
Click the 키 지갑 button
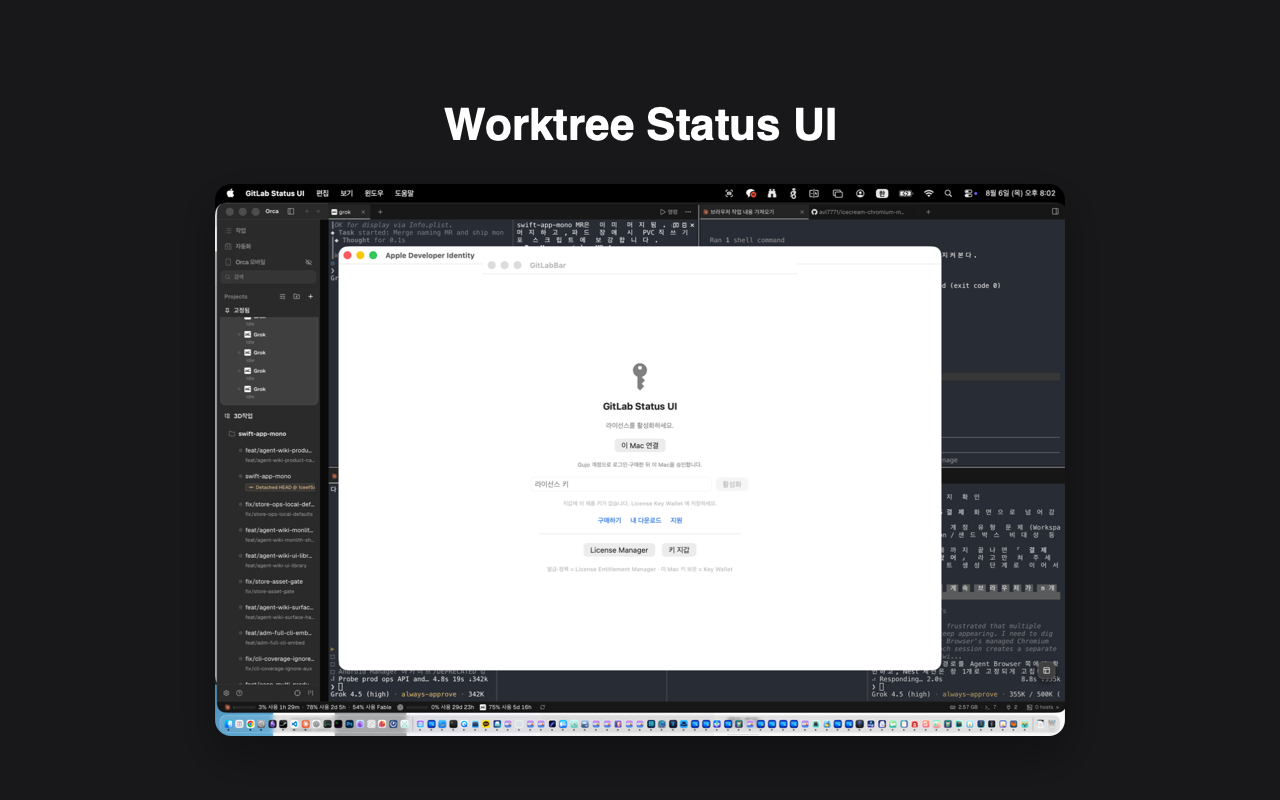tap(679, 550)
